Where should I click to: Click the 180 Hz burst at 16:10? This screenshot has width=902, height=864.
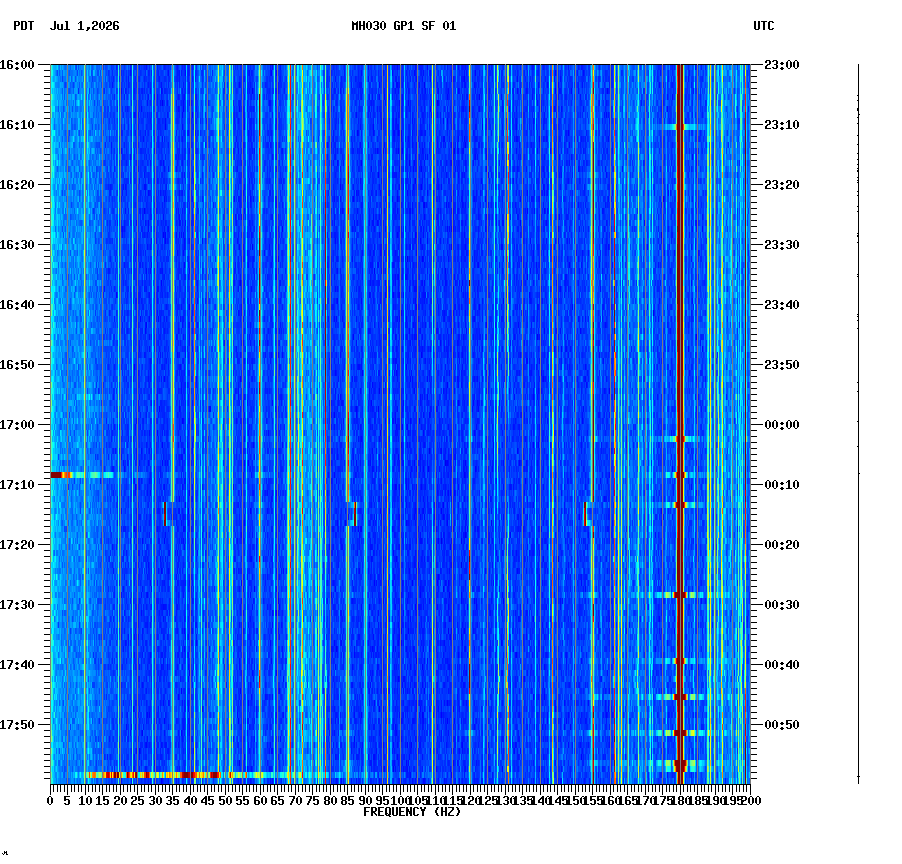pos(679,127)
